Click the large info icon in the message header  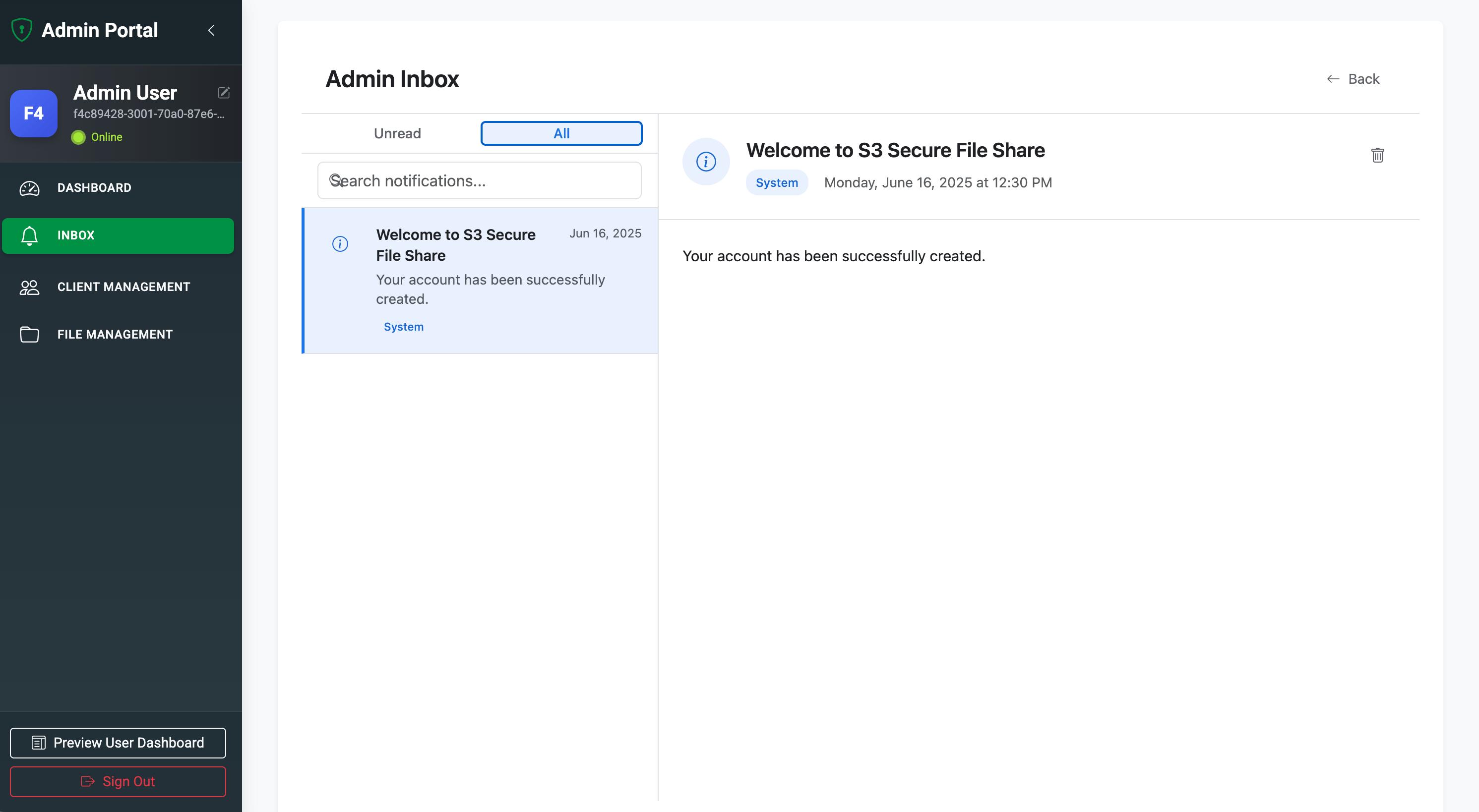(706, 162)
